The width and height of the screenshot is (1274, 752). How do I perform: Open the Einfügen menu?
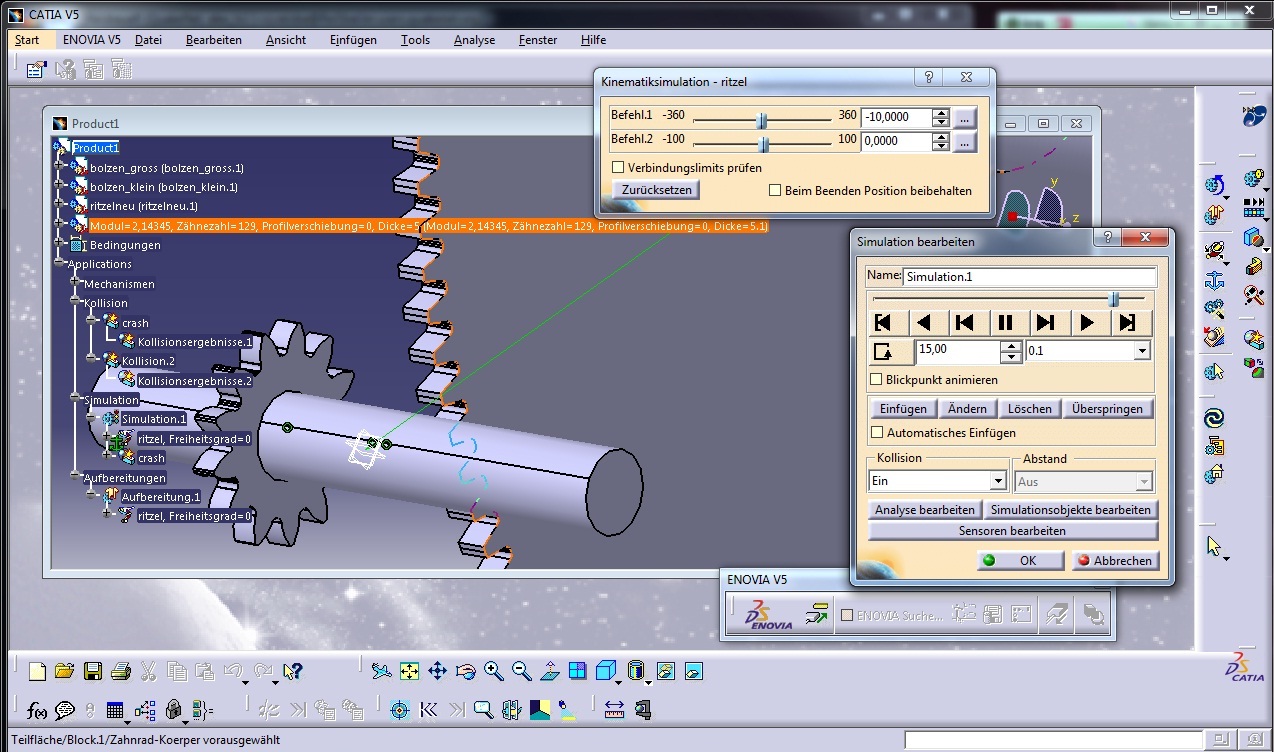point(353,40)
